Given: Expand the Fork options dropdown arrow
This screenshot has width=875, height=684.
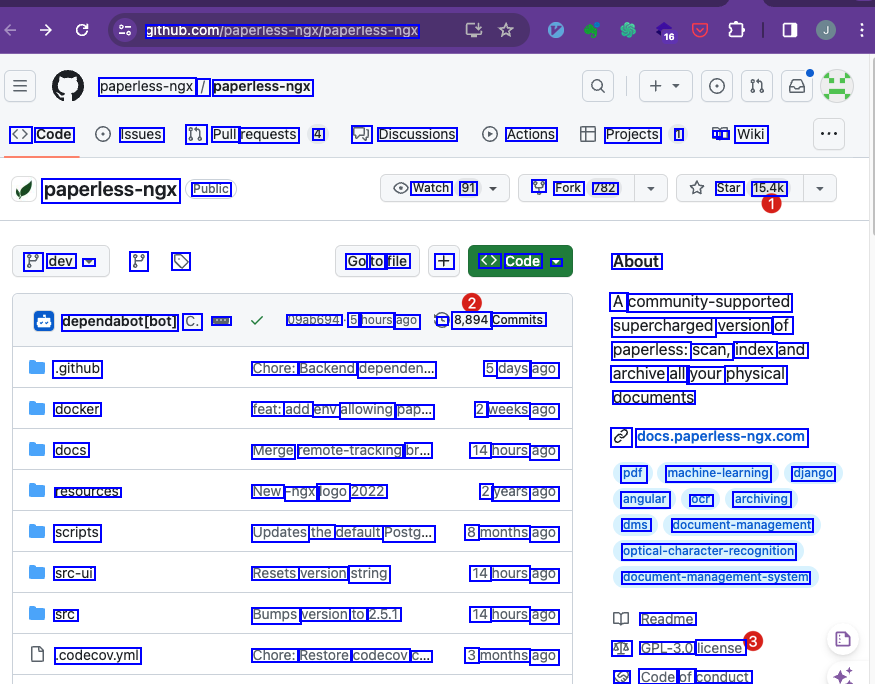Looking at the screenshot, I should pos(651,188).
